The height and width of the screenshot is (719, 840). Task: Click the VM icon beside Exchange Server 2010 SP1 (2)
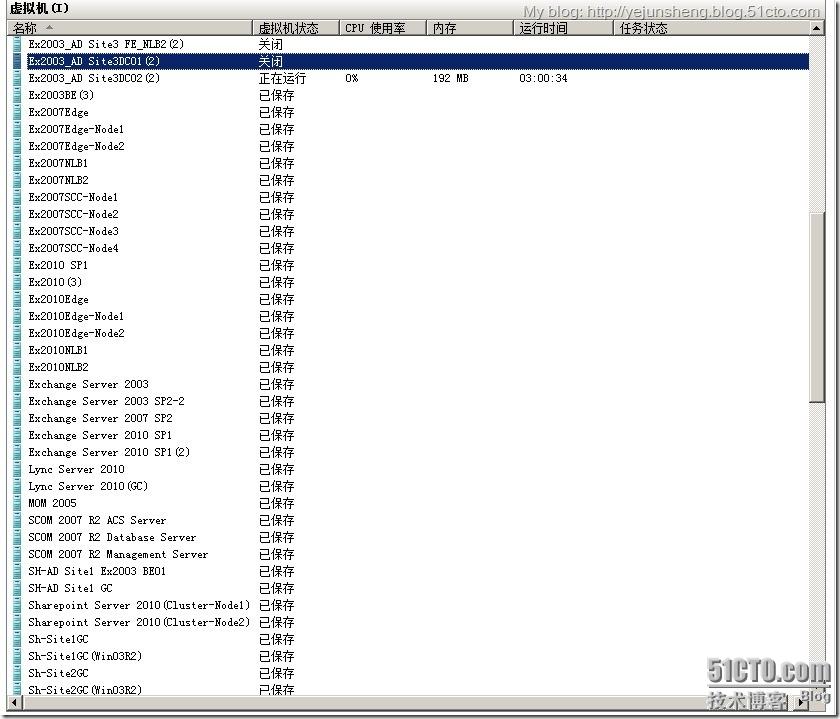[x=17, y=453]
